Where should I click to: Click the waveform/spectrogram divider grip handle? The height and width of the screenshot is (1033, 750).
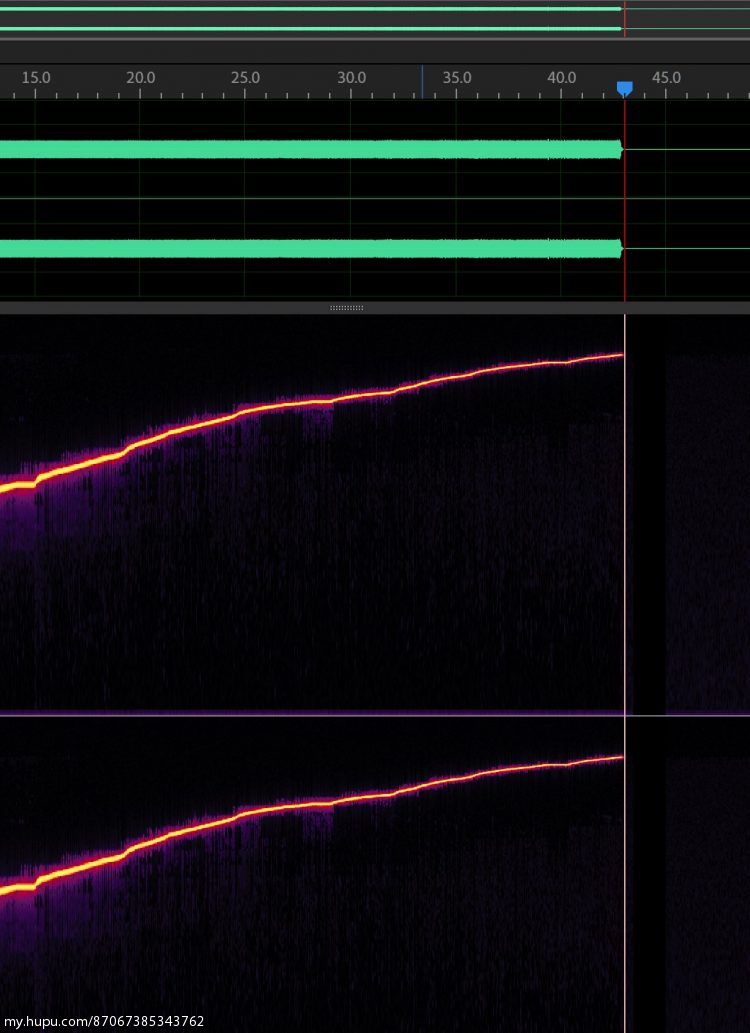[x=347, y=308]
